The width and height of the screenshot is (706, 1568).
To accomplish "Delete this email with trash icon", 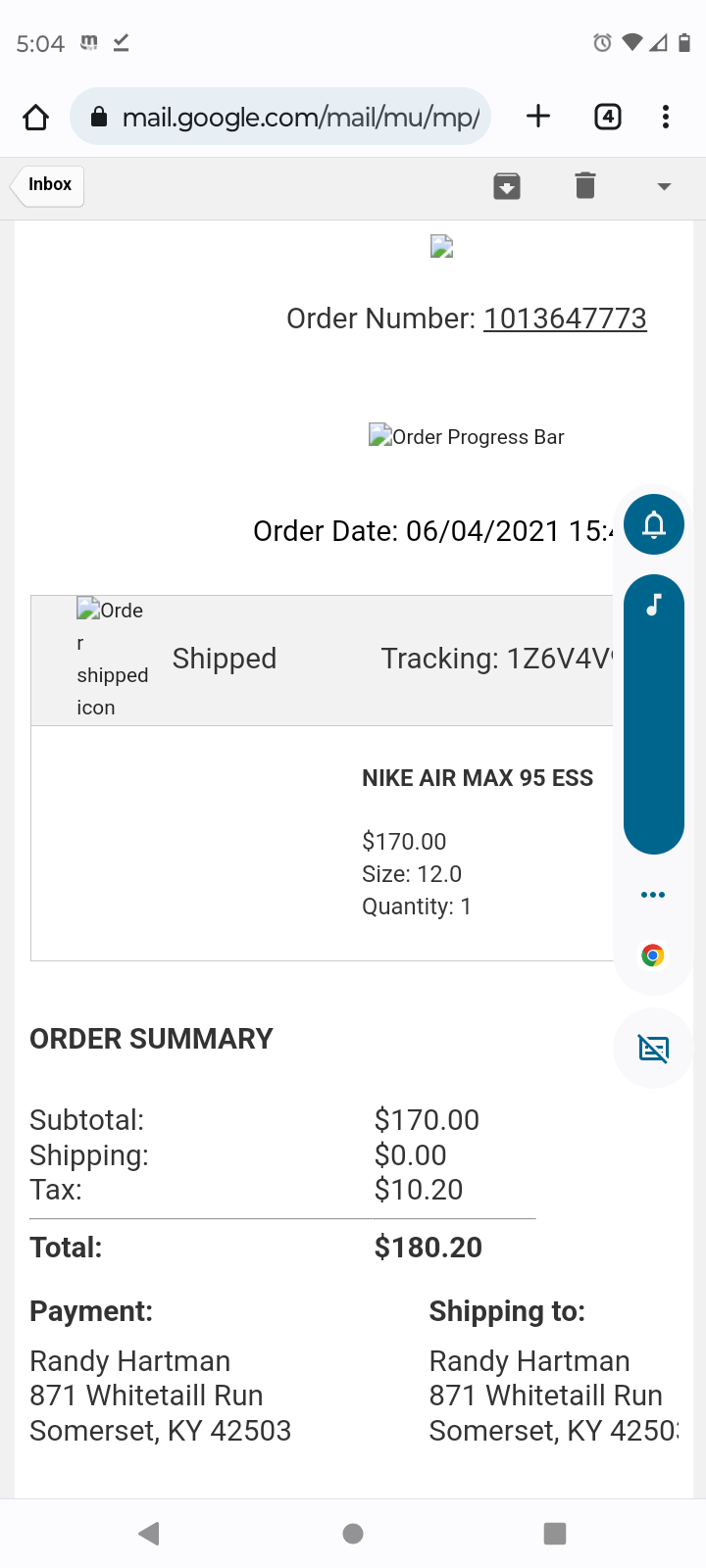I will point(585,185).
